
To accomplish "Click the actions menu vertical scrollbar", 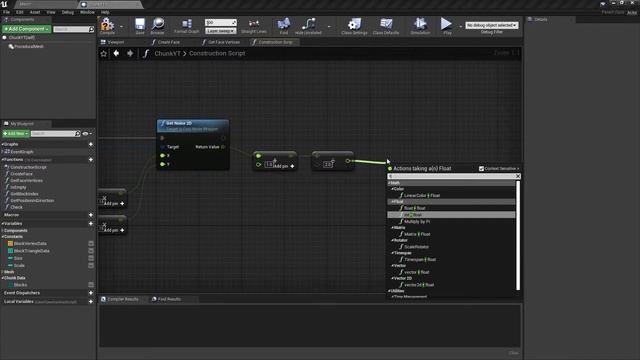I will tap(518, 235).
